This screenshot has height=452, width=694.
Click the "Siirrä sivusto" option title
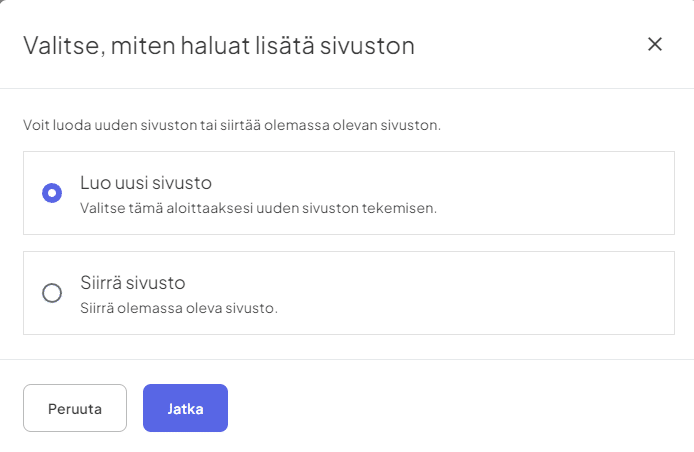pos(133,282)
